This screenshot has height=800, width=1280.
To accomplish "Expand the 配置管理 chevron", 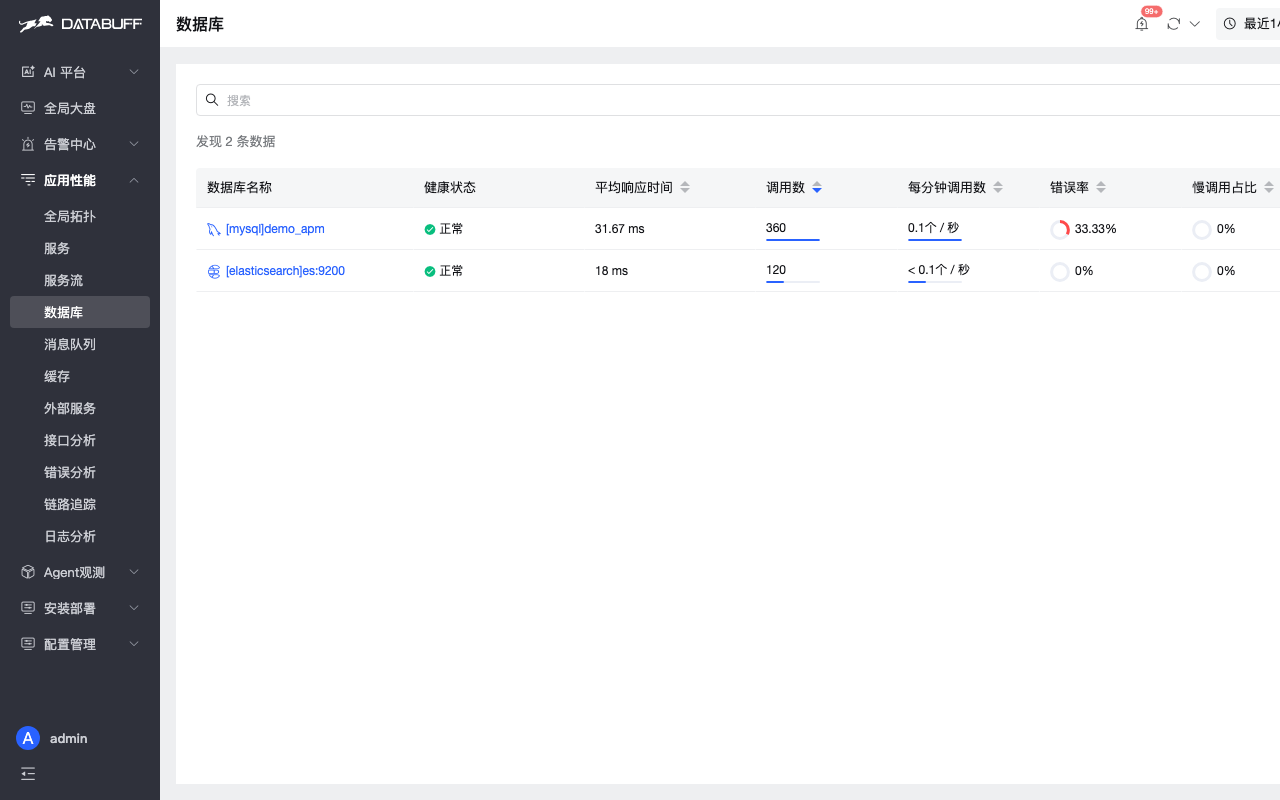I will pyautogui.click(x=134, y=644).
